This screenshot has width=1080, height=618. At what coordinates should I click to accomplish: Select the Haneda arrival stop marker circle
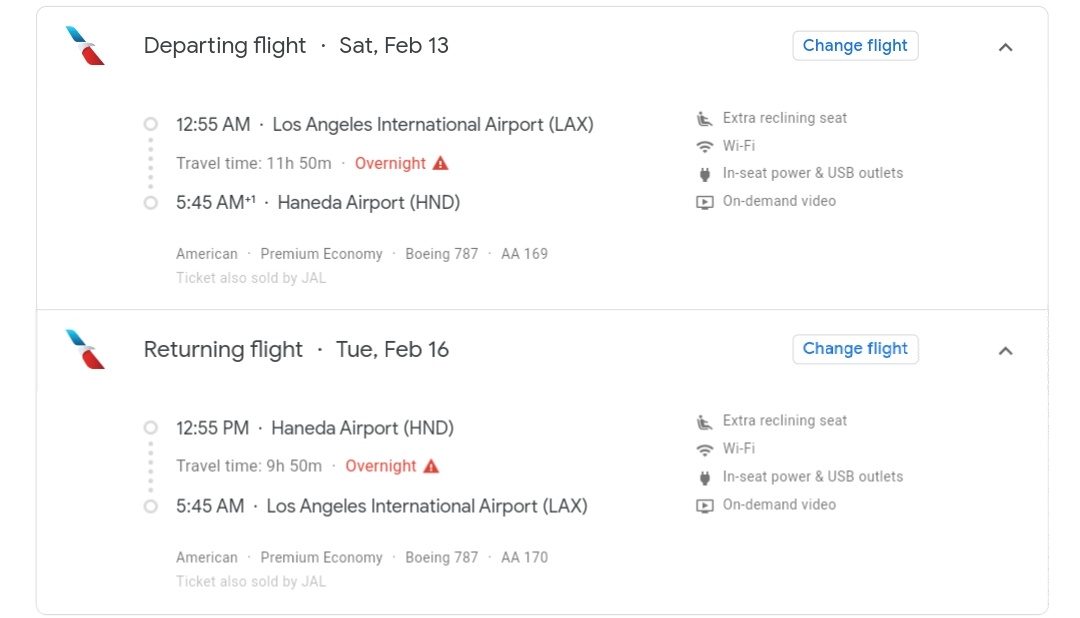(x=150, y=202)
